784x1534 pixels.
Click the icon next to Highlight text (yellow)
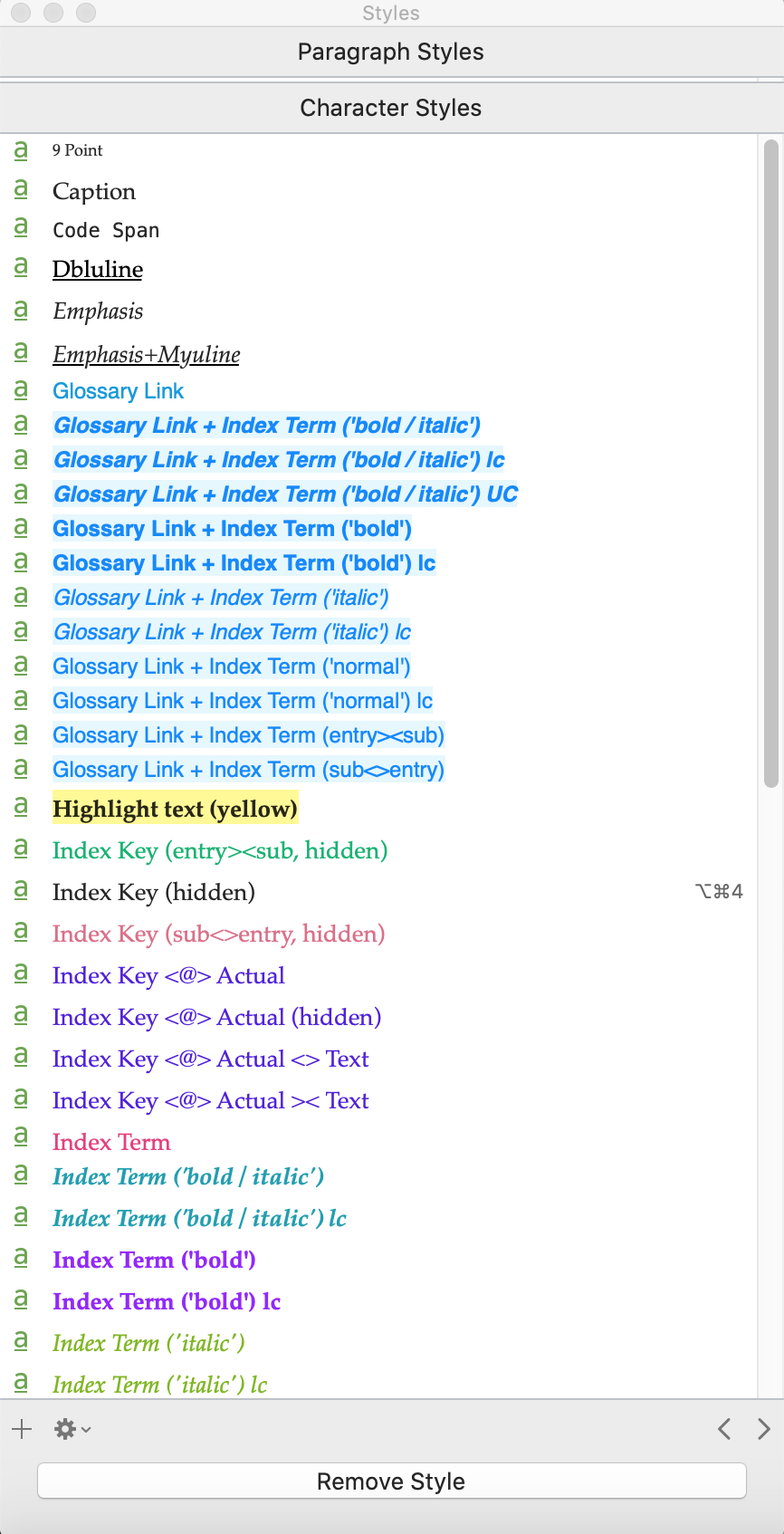click(21, 808)
